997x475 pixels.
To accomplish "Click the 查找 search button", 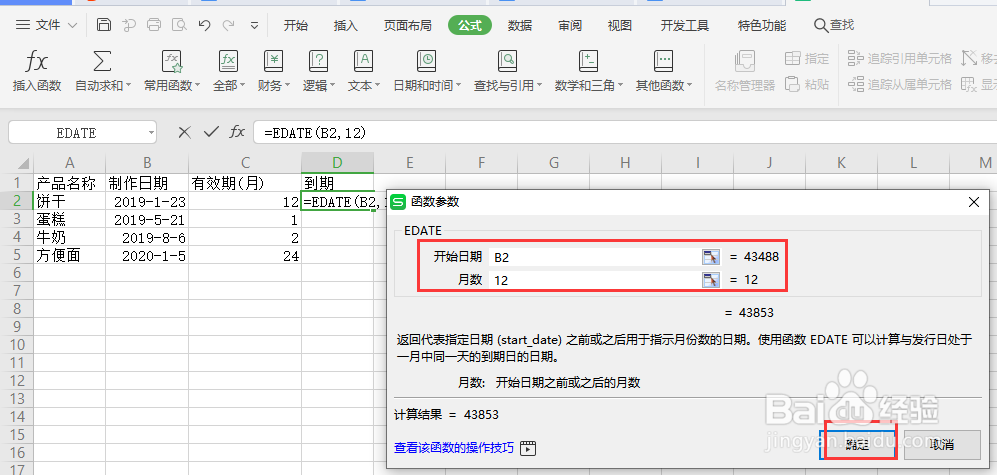I will (x=834, y=25).
